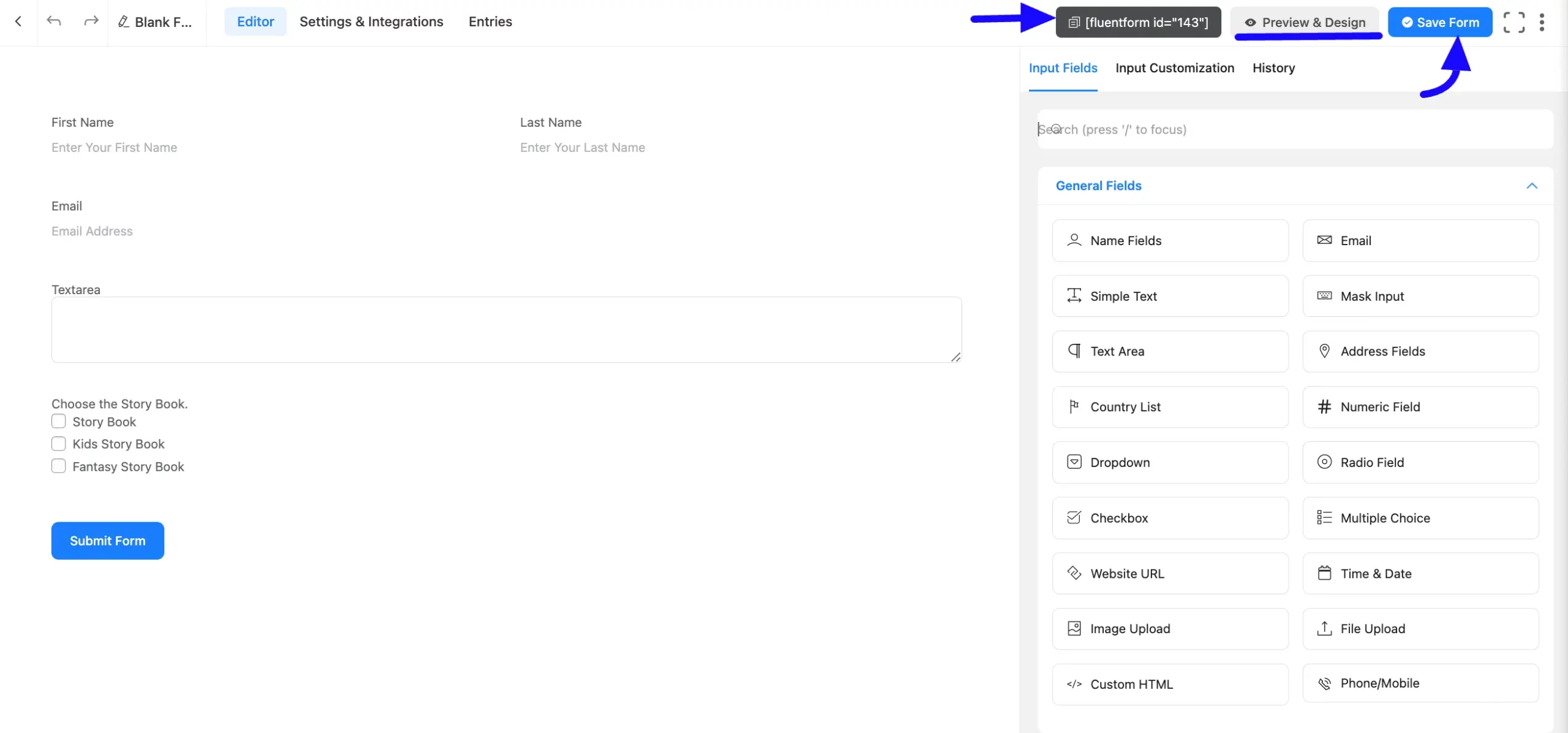
Task: Open Settings & Integrations tab
Action: click(x=371, y=21)
